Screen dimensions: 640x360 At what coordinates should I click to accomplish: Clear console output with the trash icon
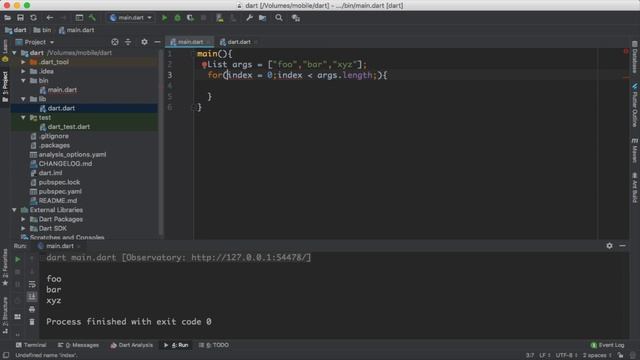(32, 322)
